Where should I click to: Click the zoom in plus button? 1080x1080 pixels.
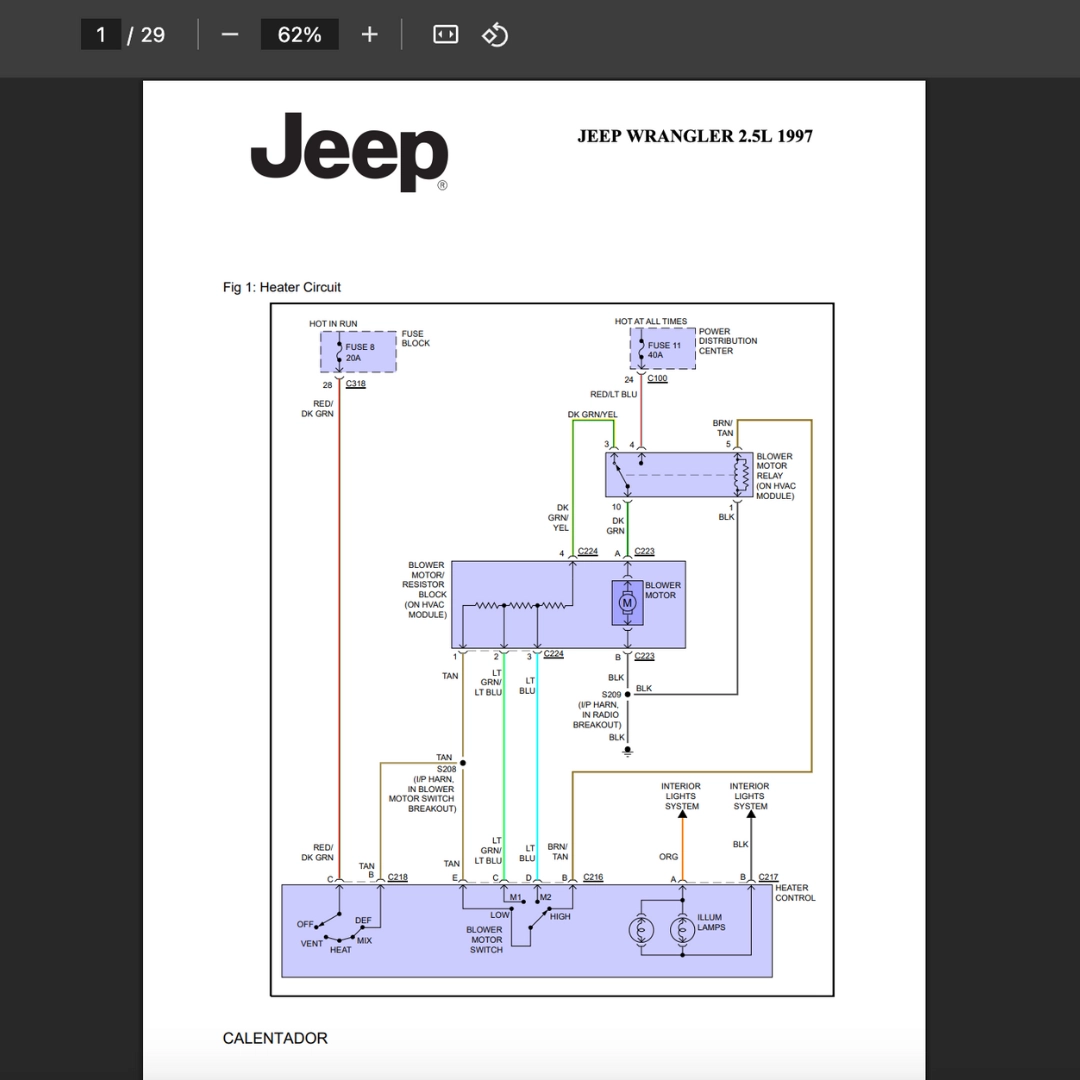pyautogui.click(x=369, y=34)
